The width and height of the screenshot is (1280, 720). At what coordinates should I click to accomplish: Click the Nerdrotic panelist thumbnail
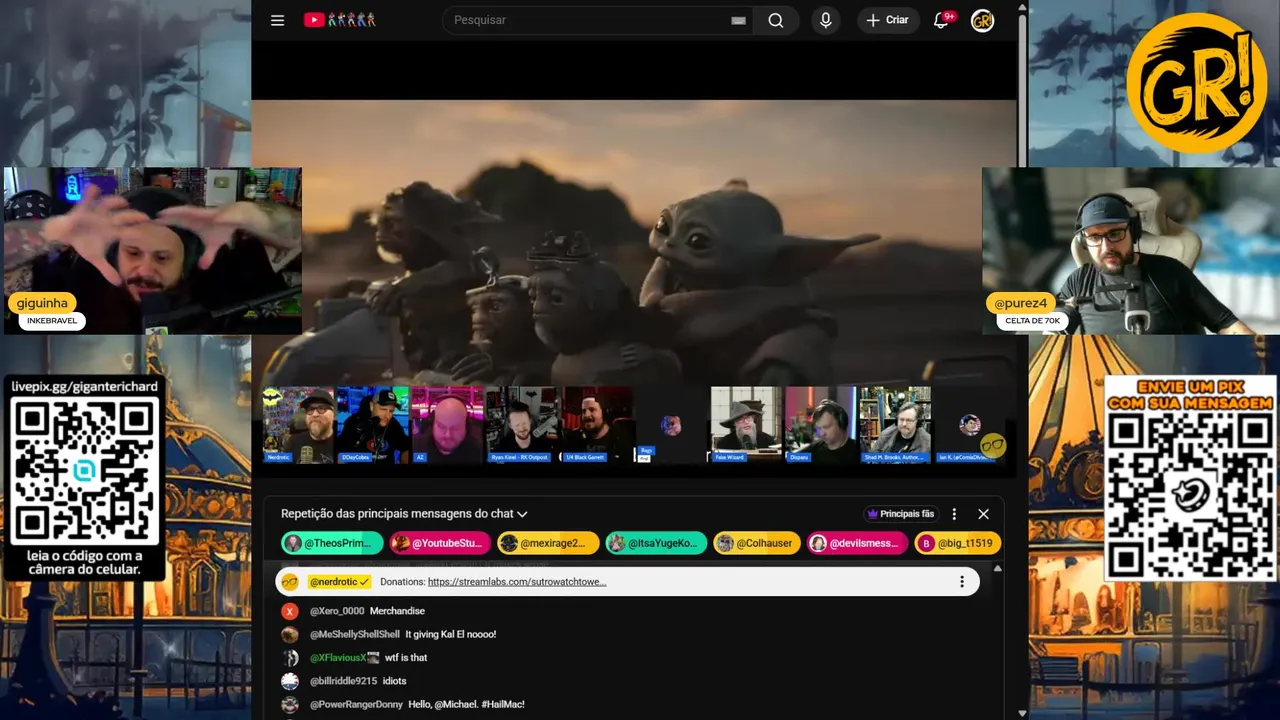[298, 425]
